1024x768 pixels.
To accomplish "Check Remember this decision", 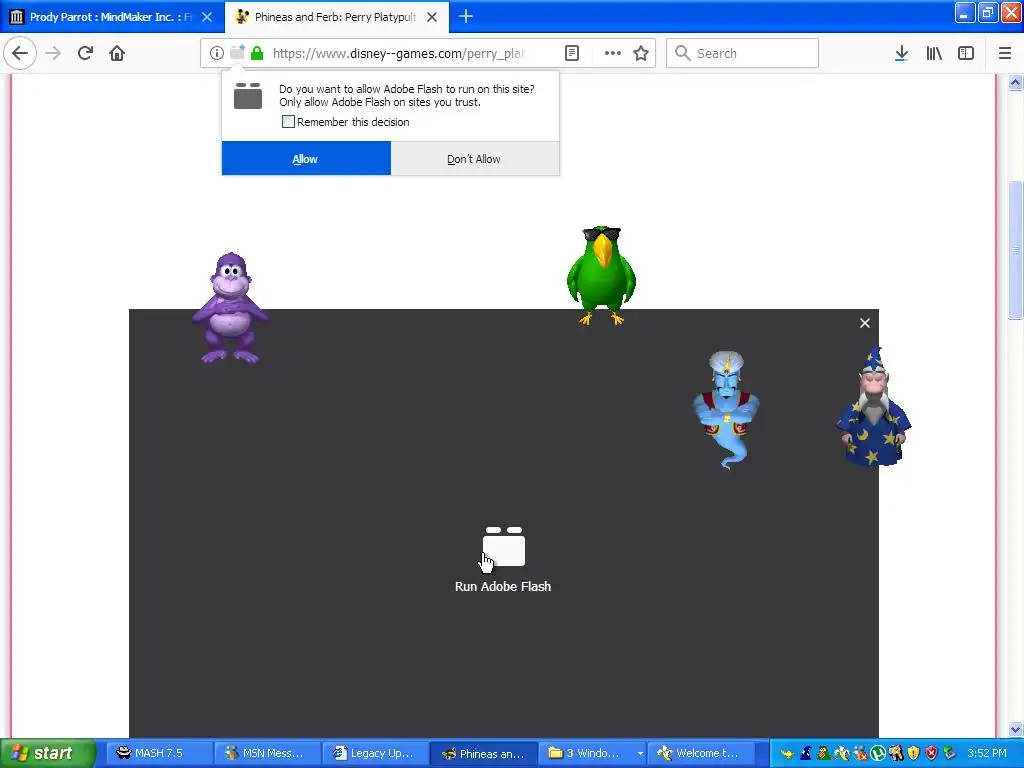I will click(x=288, y=121).
